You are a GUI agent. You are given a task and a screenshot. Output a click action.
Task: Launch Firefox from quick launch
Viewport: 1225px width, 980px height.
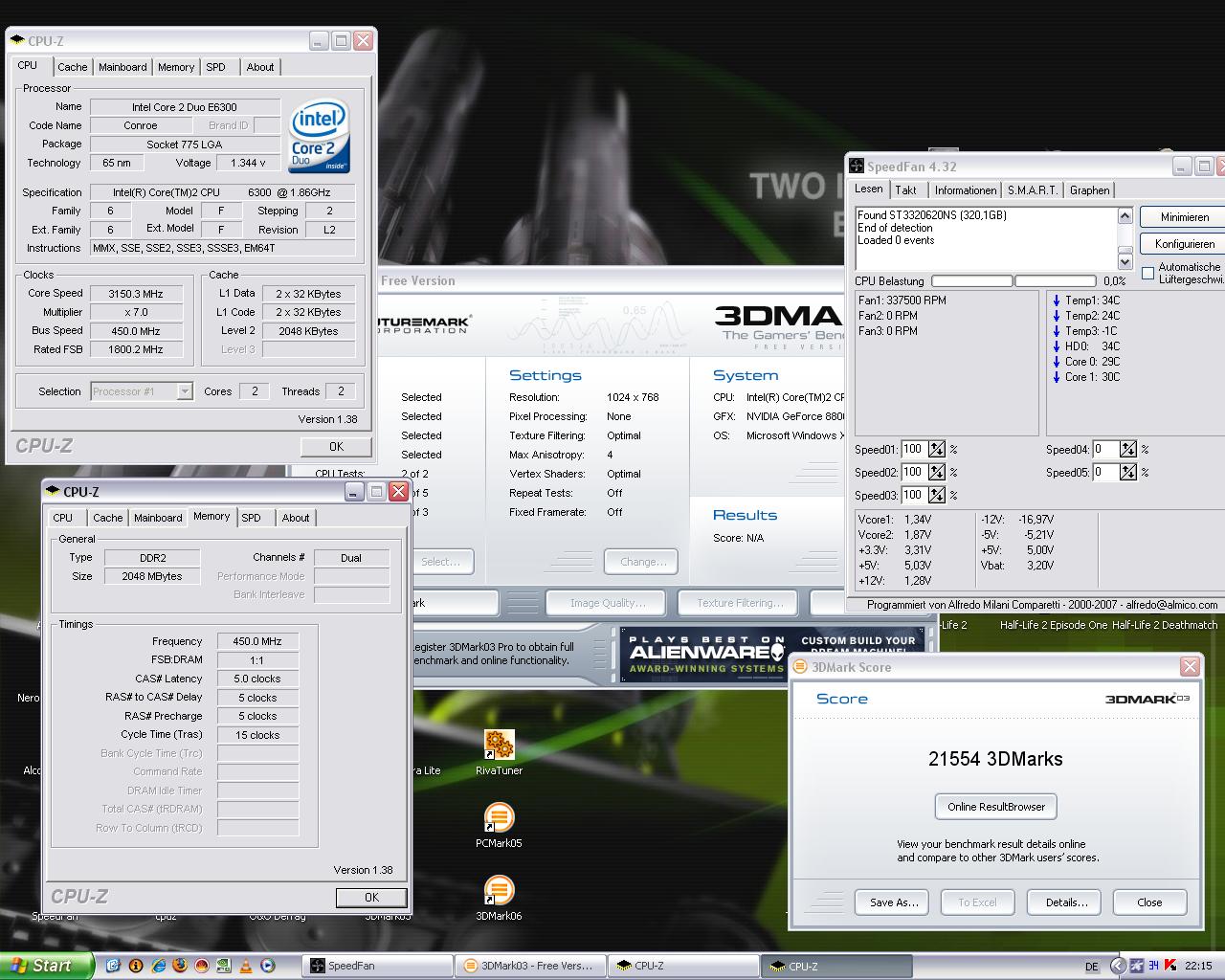pyautogui.click(x=180, y=966)
